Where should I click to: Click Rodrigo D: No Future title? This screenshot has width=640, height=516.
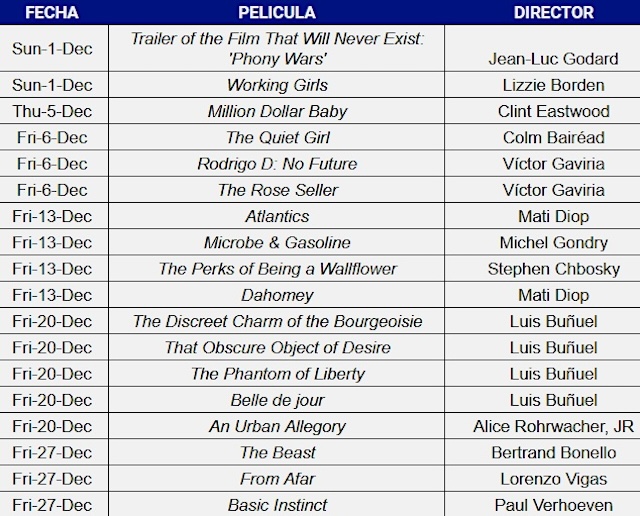[277, 164]
